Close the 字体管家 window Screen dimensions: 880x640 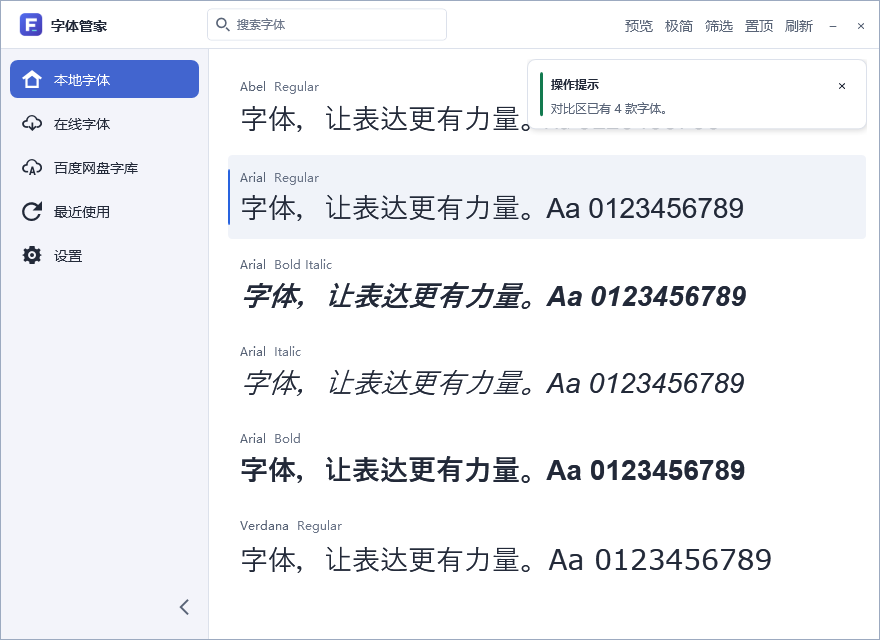tap(861, 26)
